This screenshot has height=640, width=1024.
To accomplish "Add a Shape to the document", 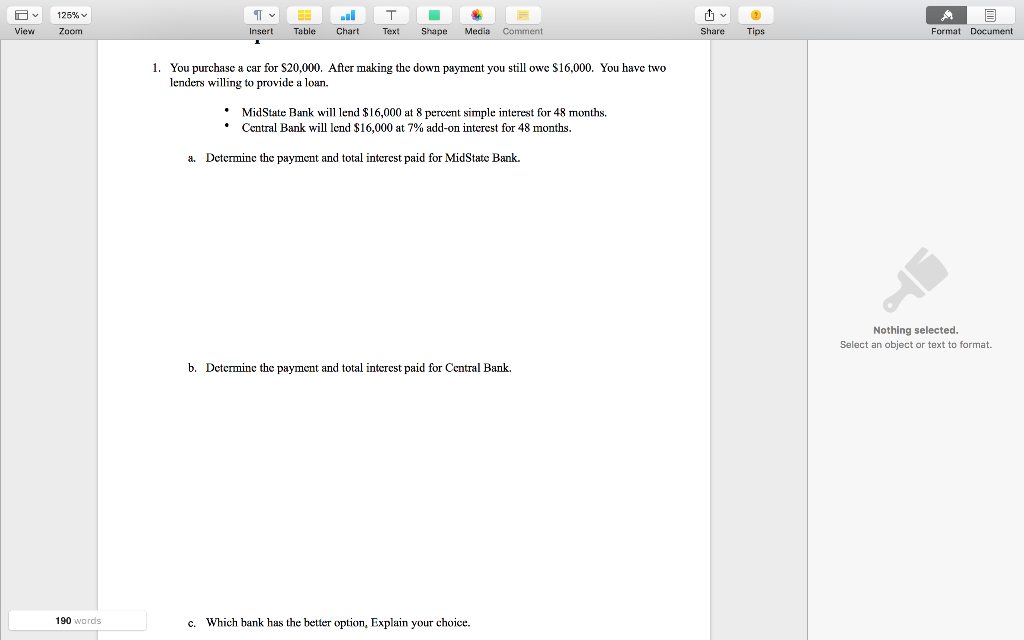I will coord(434,15).
